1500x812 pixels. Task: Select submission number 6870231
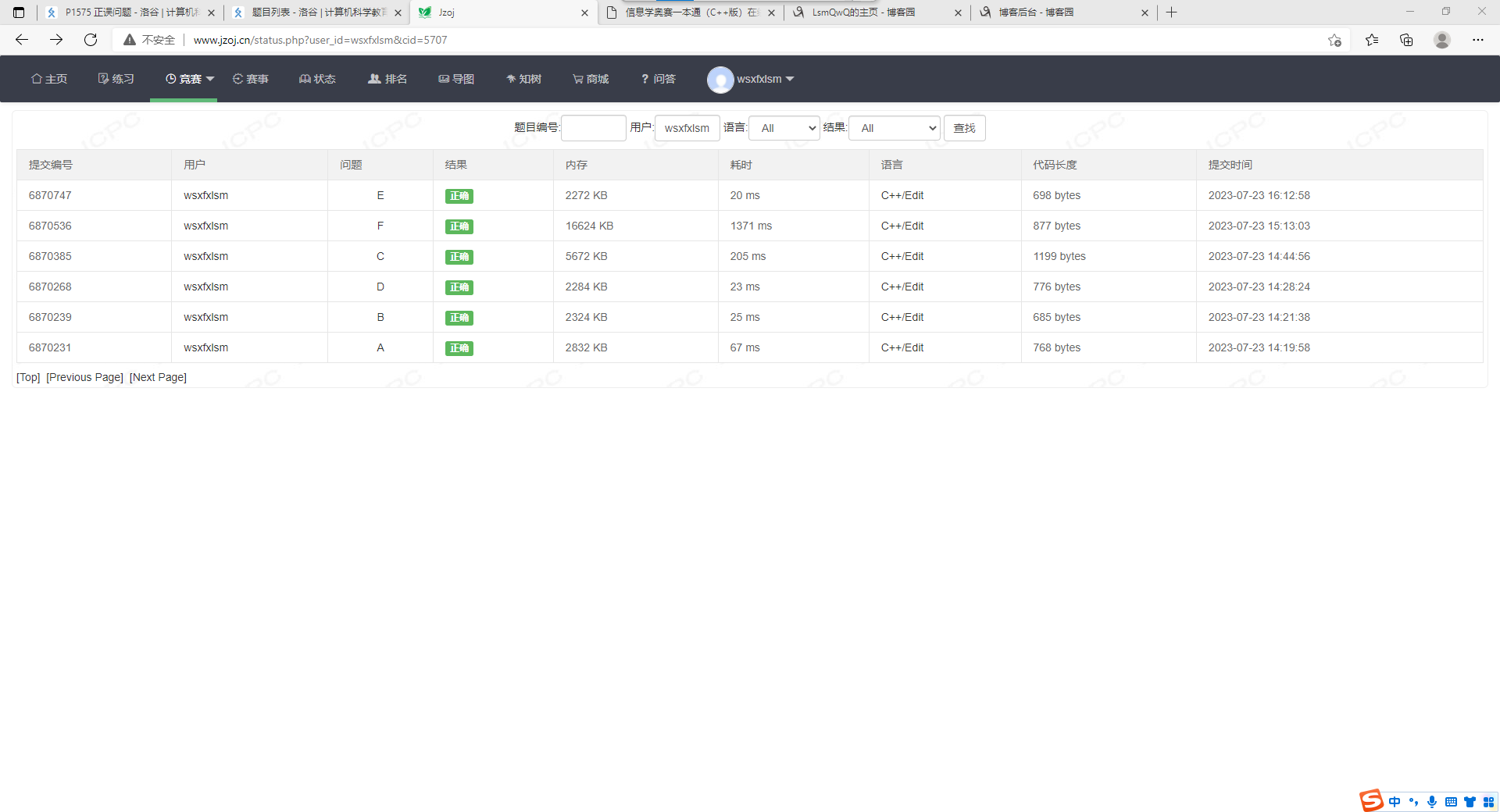(50, 347)
